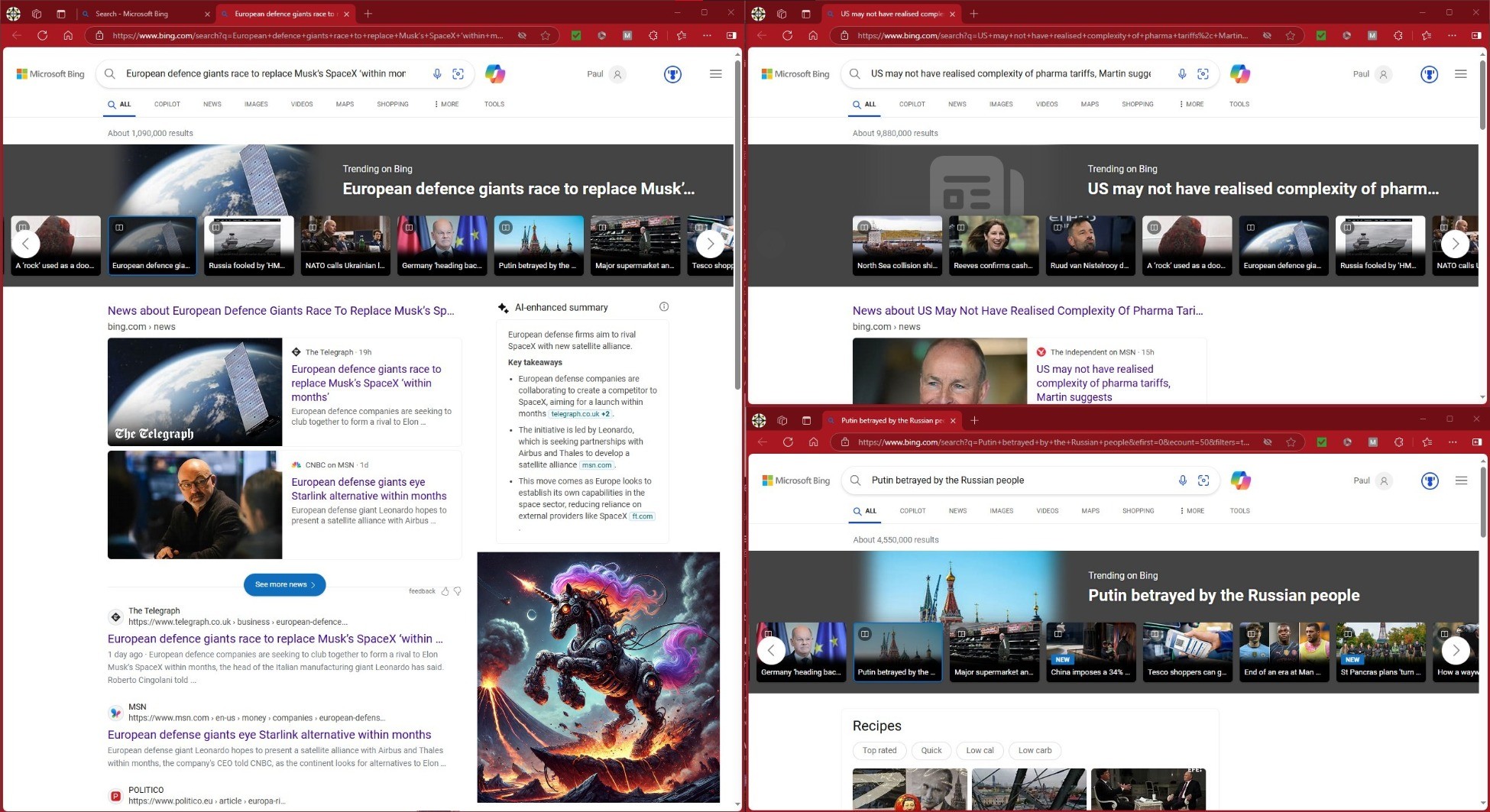Screen dimensions: 1490x812
Task: Expand MORE menu in US pharma tariffs window
Action: [1192, 104]
